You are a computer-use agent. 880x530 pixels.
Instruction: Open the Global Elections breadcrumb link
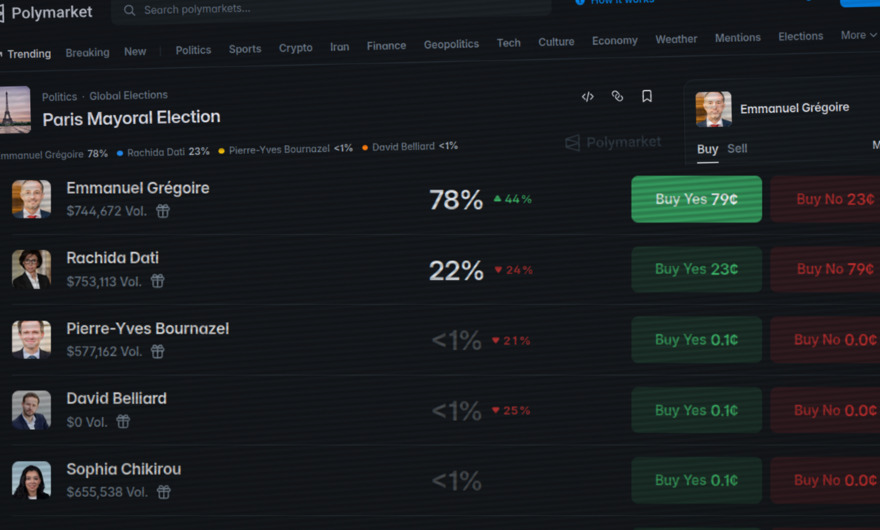(x=128, y=96)
